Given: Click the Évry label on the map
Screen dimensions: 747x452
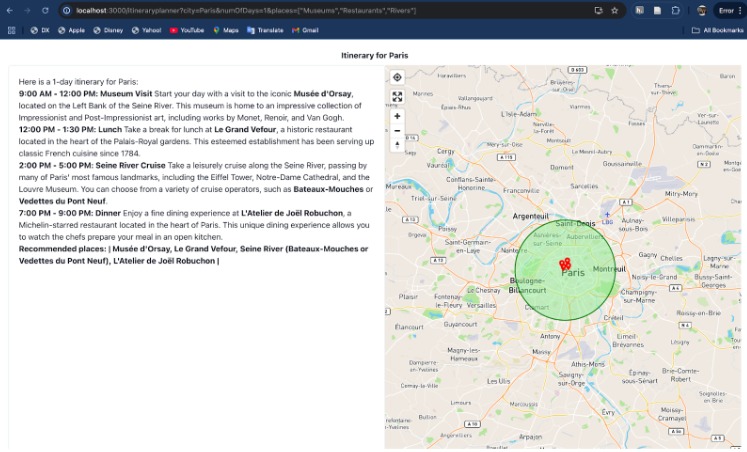Looking at the screenshot, I should click(608, 412).
